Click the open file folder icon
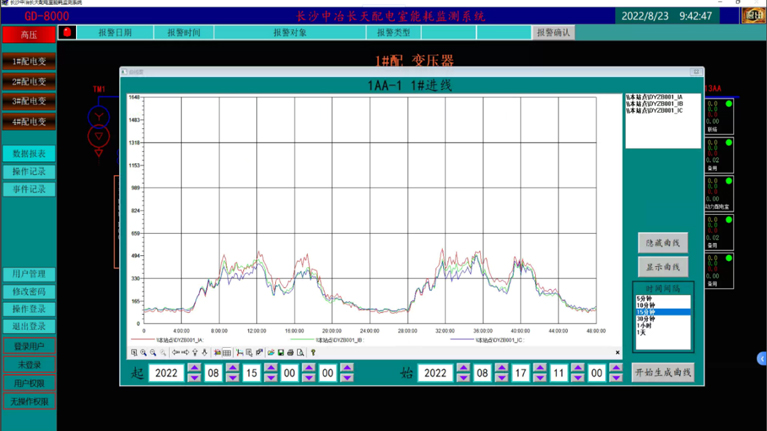Image resolution: width=767 pixels, height=431 pixels. click(271, 353)
